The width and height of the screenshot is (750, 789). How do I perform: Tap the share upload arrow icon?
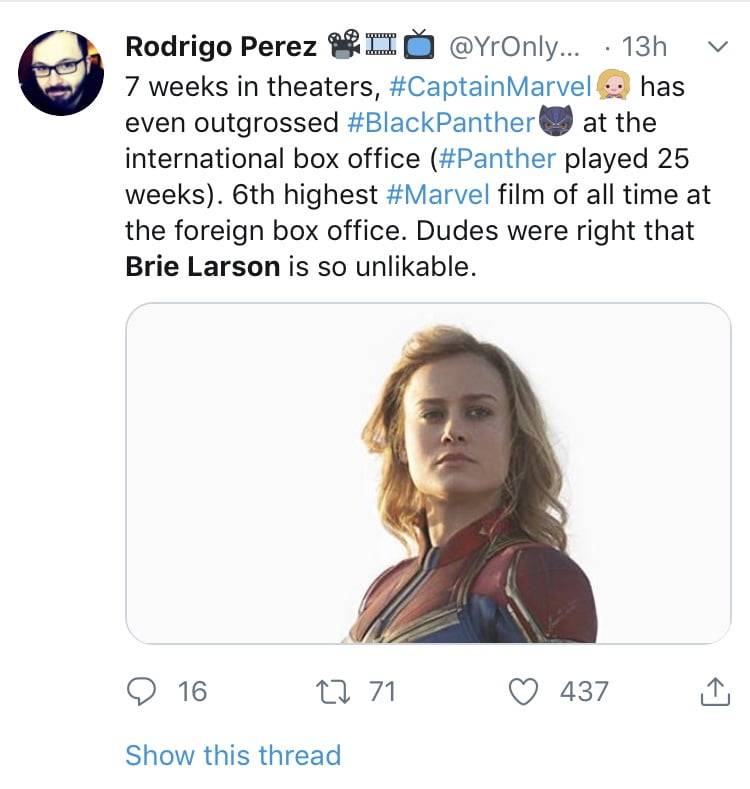click(715, 691)
